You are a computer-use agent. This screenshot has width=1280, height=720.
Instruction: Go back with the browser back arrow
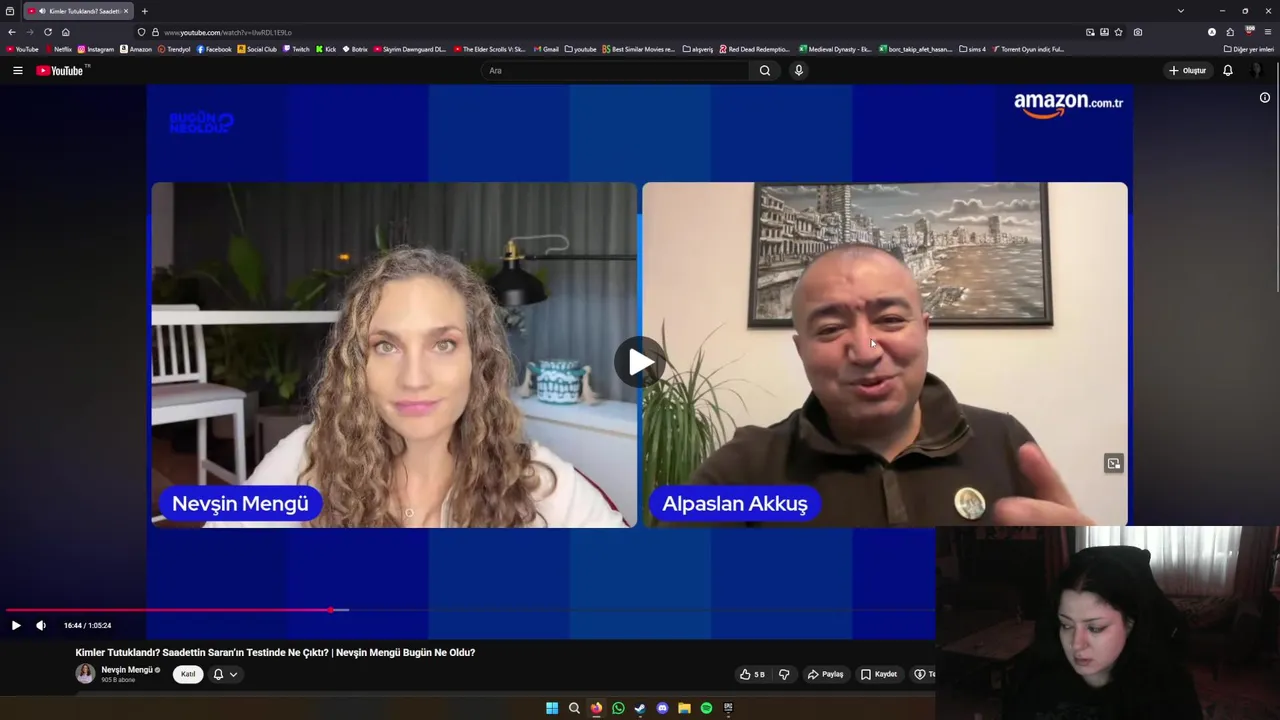(x=12, y=32)
